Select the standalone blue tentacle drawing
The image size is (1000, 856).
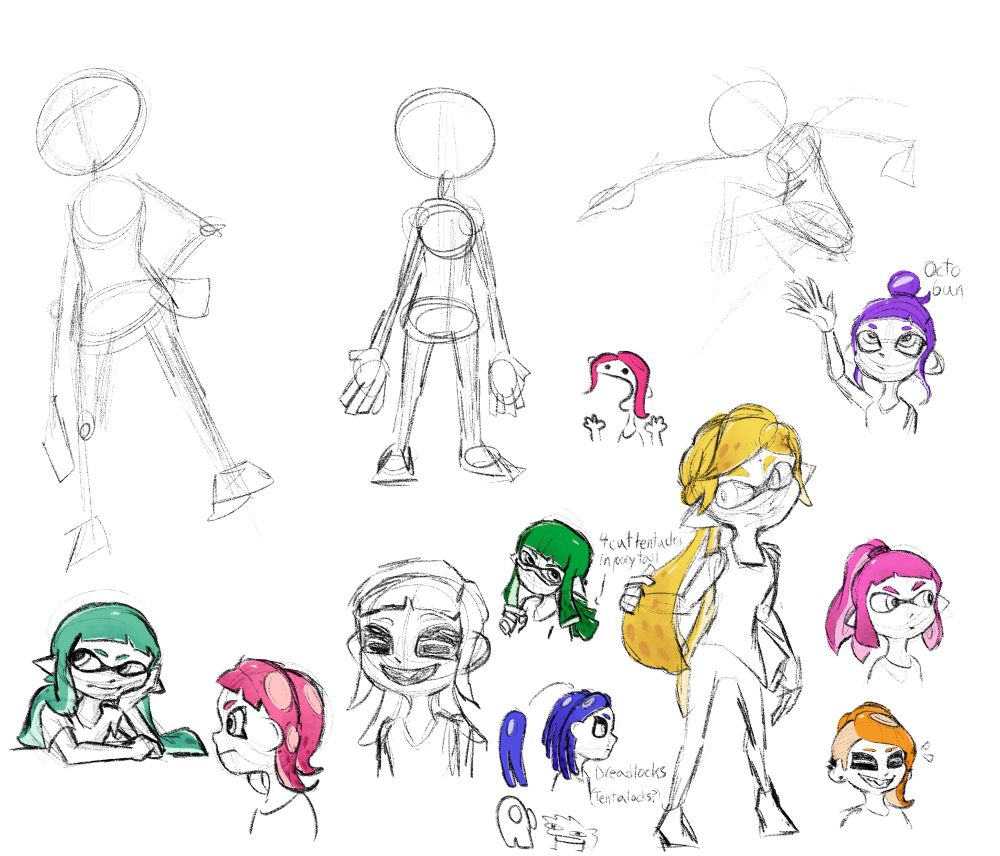click(x=514, y=748)
